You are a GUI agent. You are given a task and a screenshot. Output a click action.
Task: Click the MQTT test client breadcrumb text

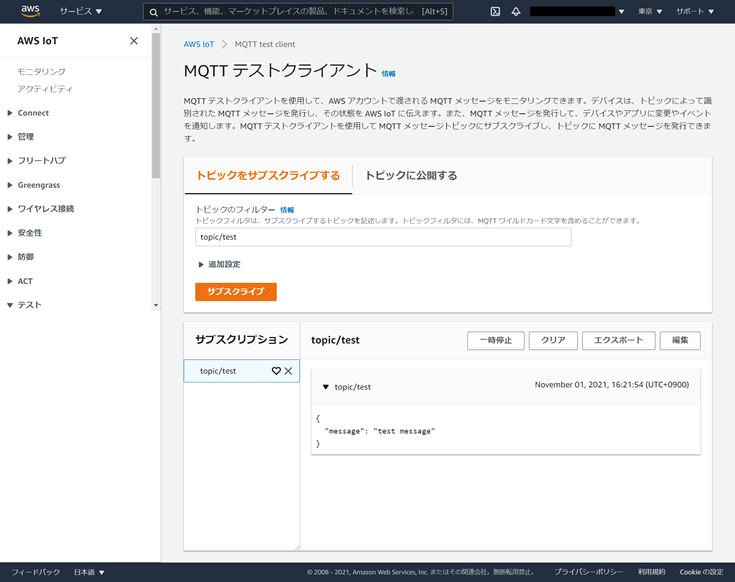click(265, 44)
